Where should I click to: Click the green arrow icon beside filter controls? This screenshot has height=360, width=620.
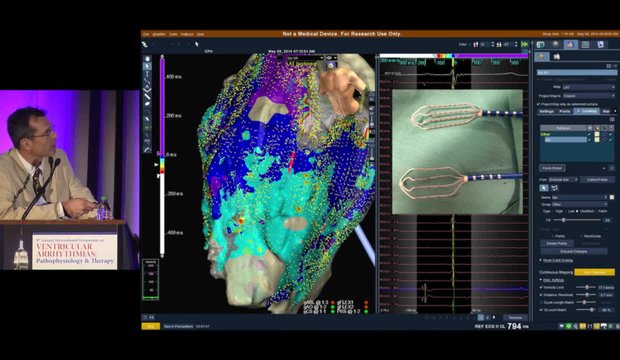pyautogui.click(x=525, y=44)
